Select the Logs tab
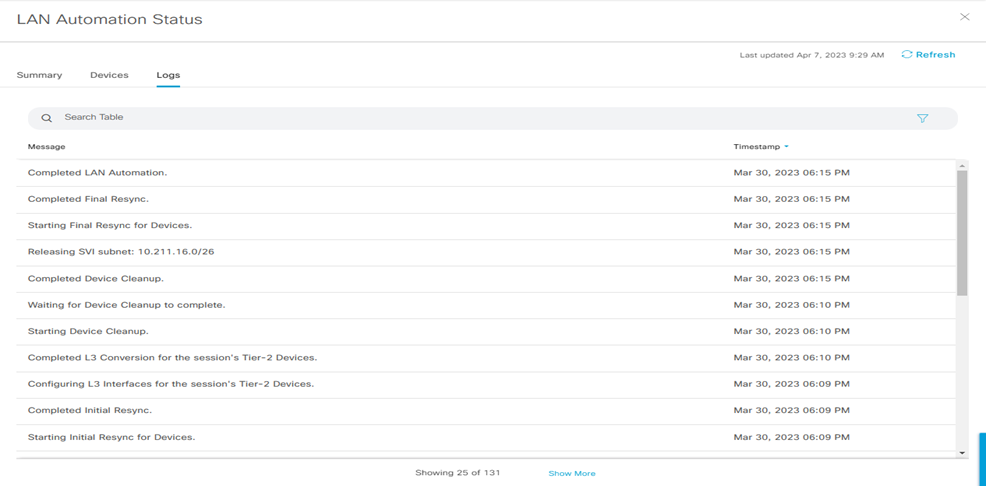Image resolution: width=986 pixels, height=486 pixels. (x=168, y=75)
